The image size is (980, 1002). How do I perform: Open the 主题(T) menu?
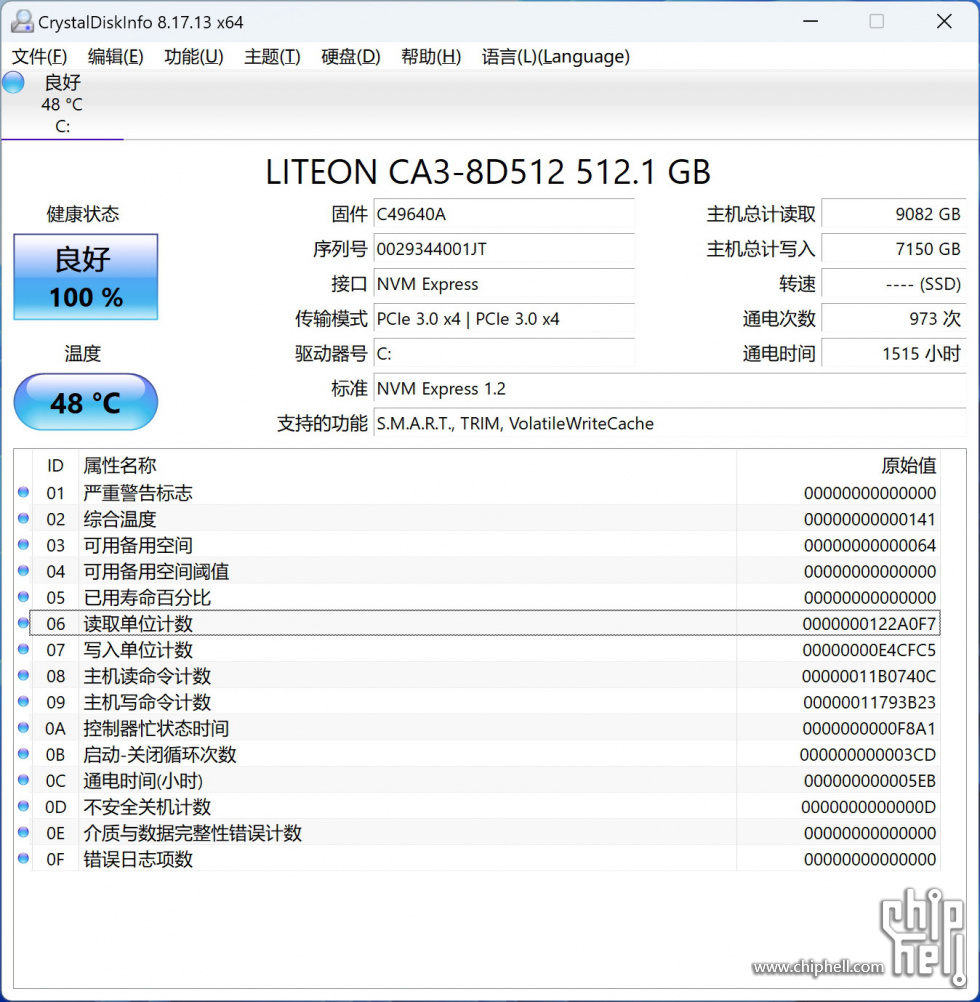(272, 57)
